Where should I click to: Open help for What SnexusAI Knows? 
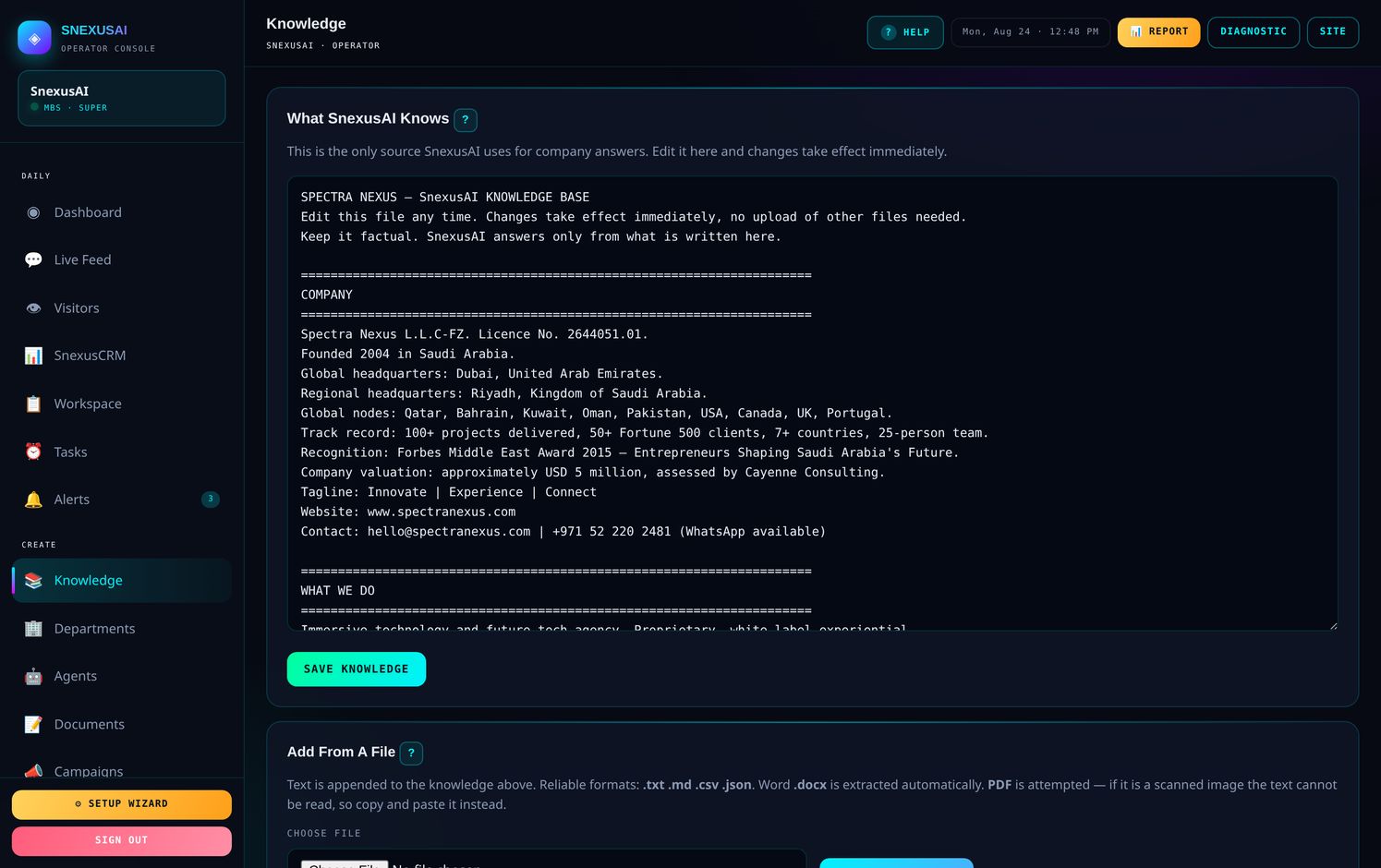pyautogui.click(x=466, y=120)
